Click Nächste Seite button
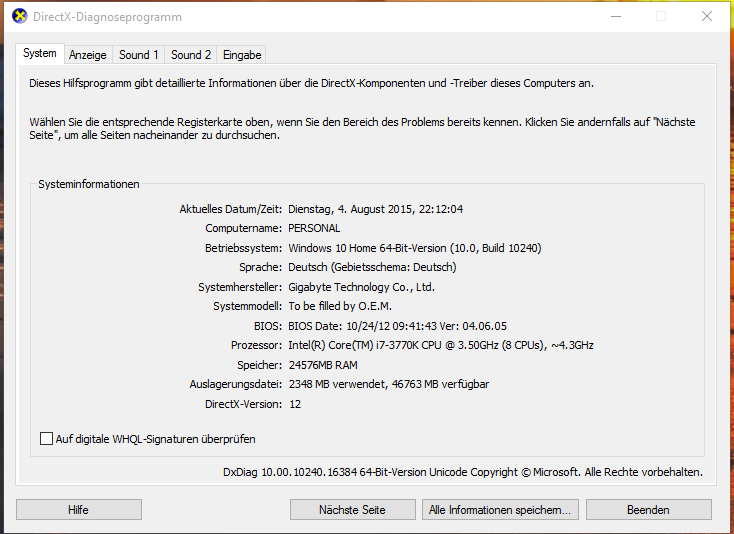734x534 pixels. tap(352, 509)
